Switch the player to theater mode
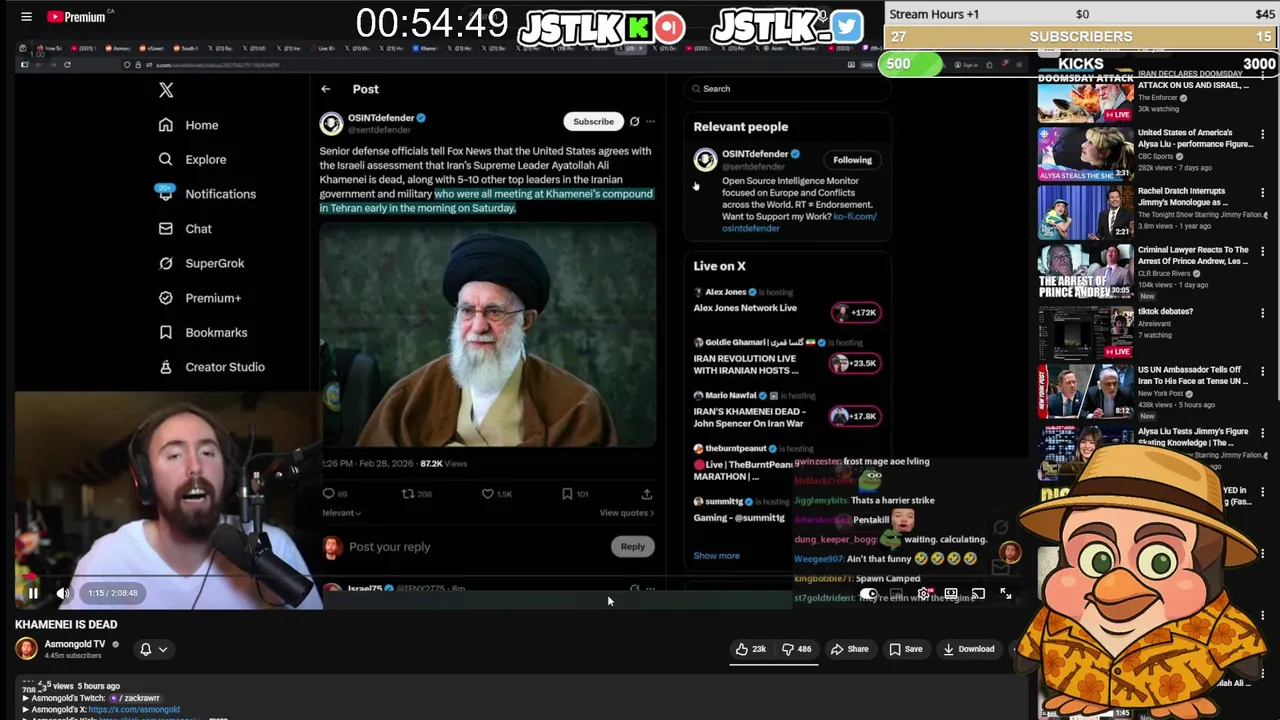This screenshot has height=720, width=1280. point(951,594)
